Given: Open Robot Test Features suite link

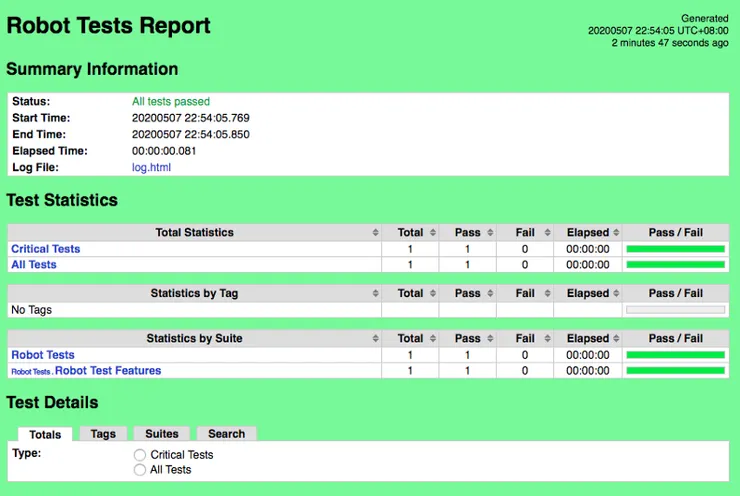Looking at the screenshot, I should [108, 370].
